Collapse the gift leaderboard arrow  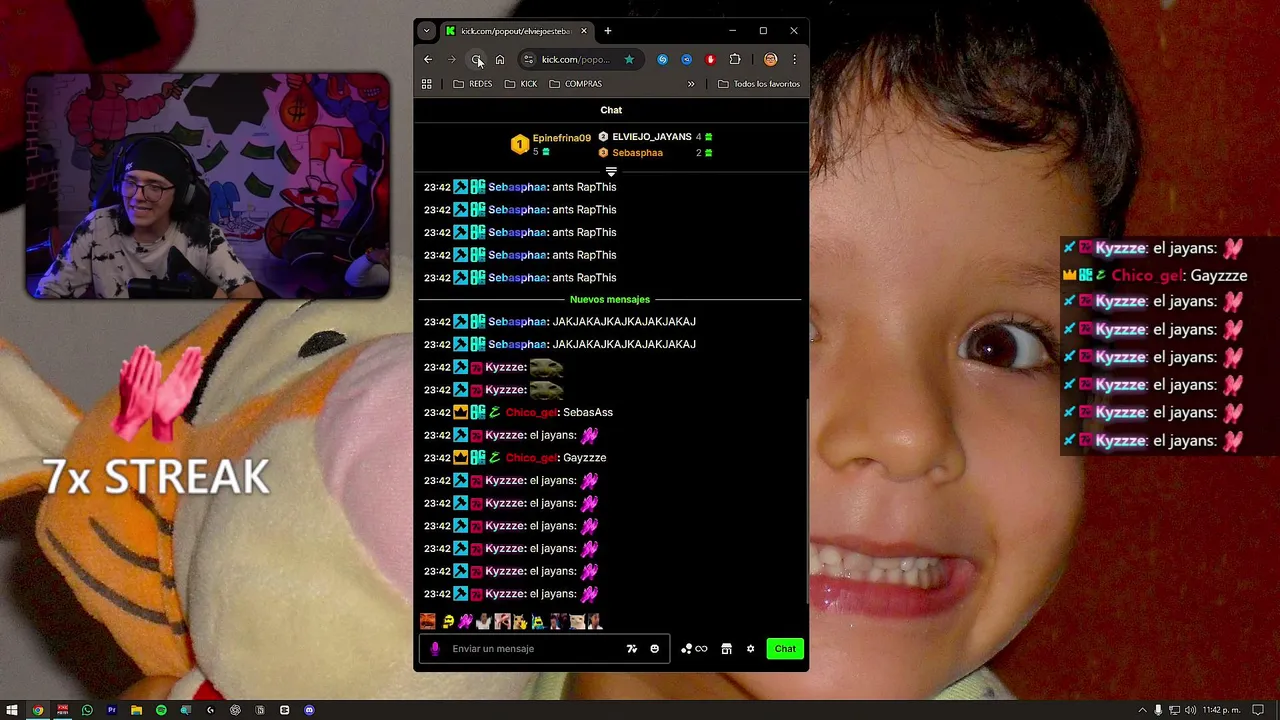pyautogui.click(x=611, y=172)
